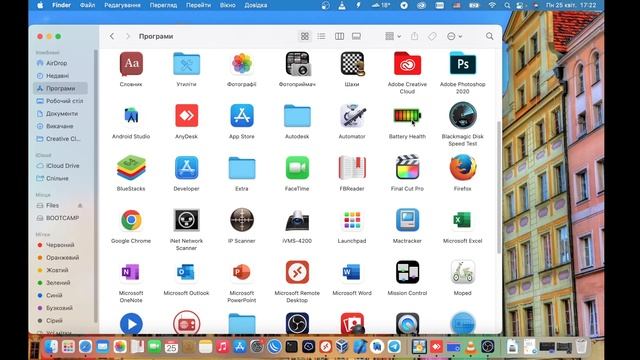Screen dimensions: 640x360
Task: Select Microsoft Remote Desktop icon
Action: [x=297, y=272]
